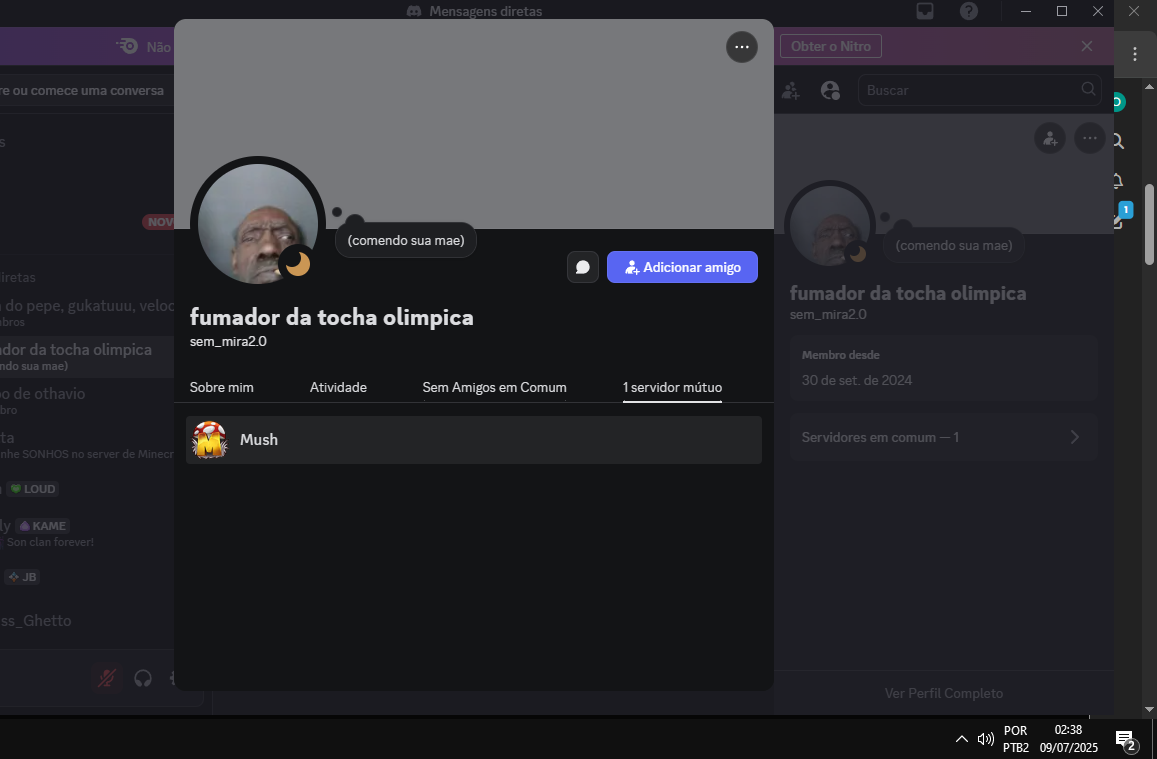Image resolution: width=1157 pixels, height=759 pixels.
Task: Open fumador da tocha olimpica DM in sidebar
Action: [87, 357]
